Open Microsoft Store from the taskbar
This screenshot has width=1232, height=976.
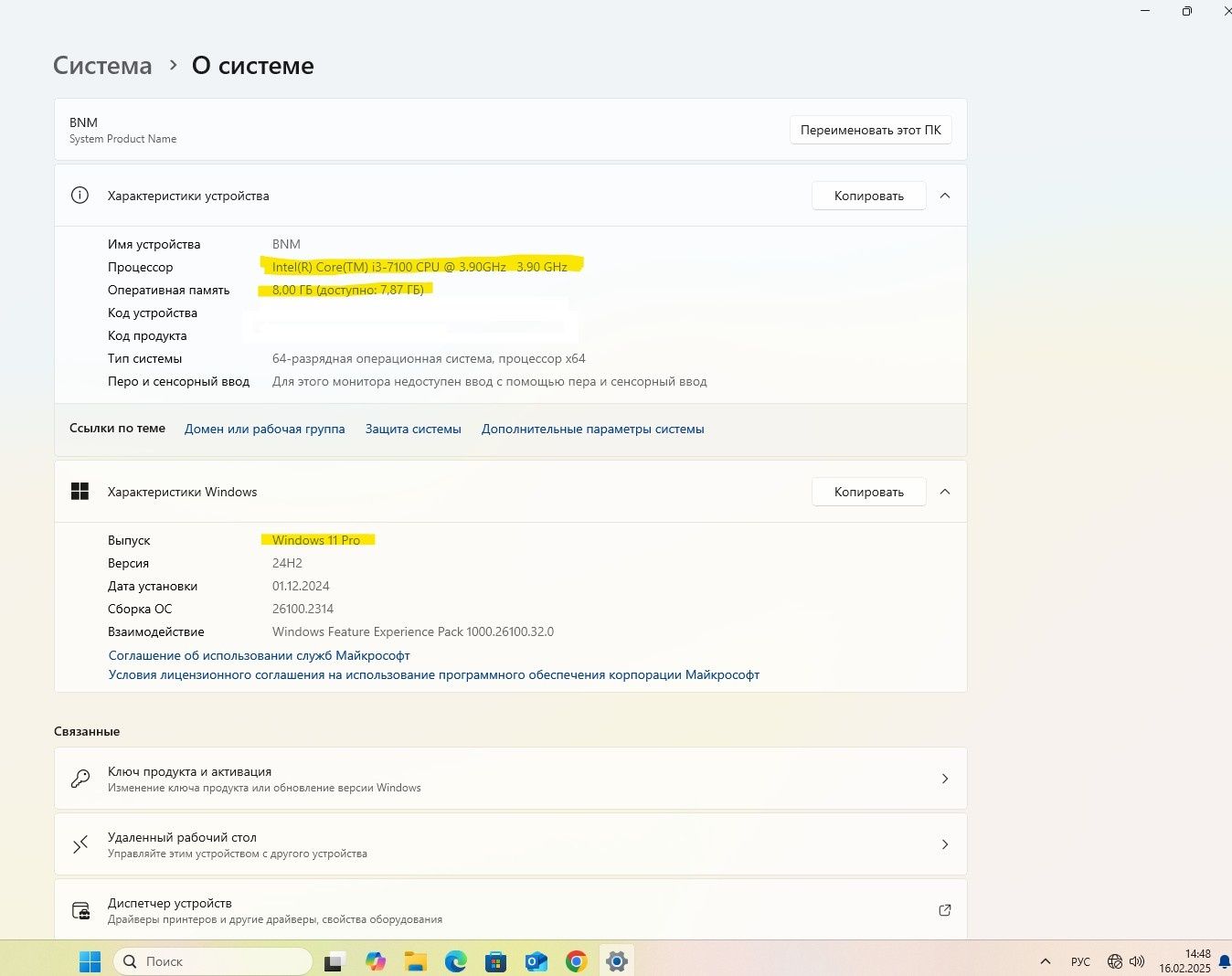[495, 961]
